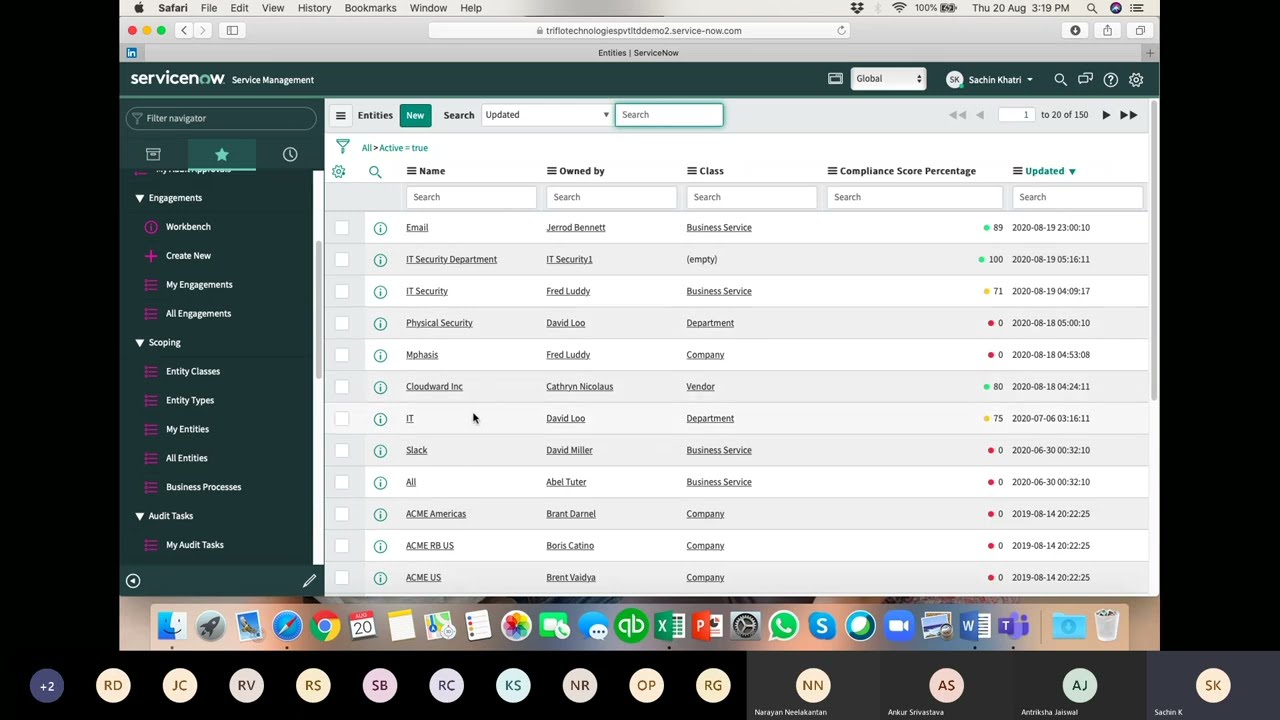This screenshot has height=720, width=1280.
Task: Open the Sachin Khatri user menu
Action: click(990, 79)
